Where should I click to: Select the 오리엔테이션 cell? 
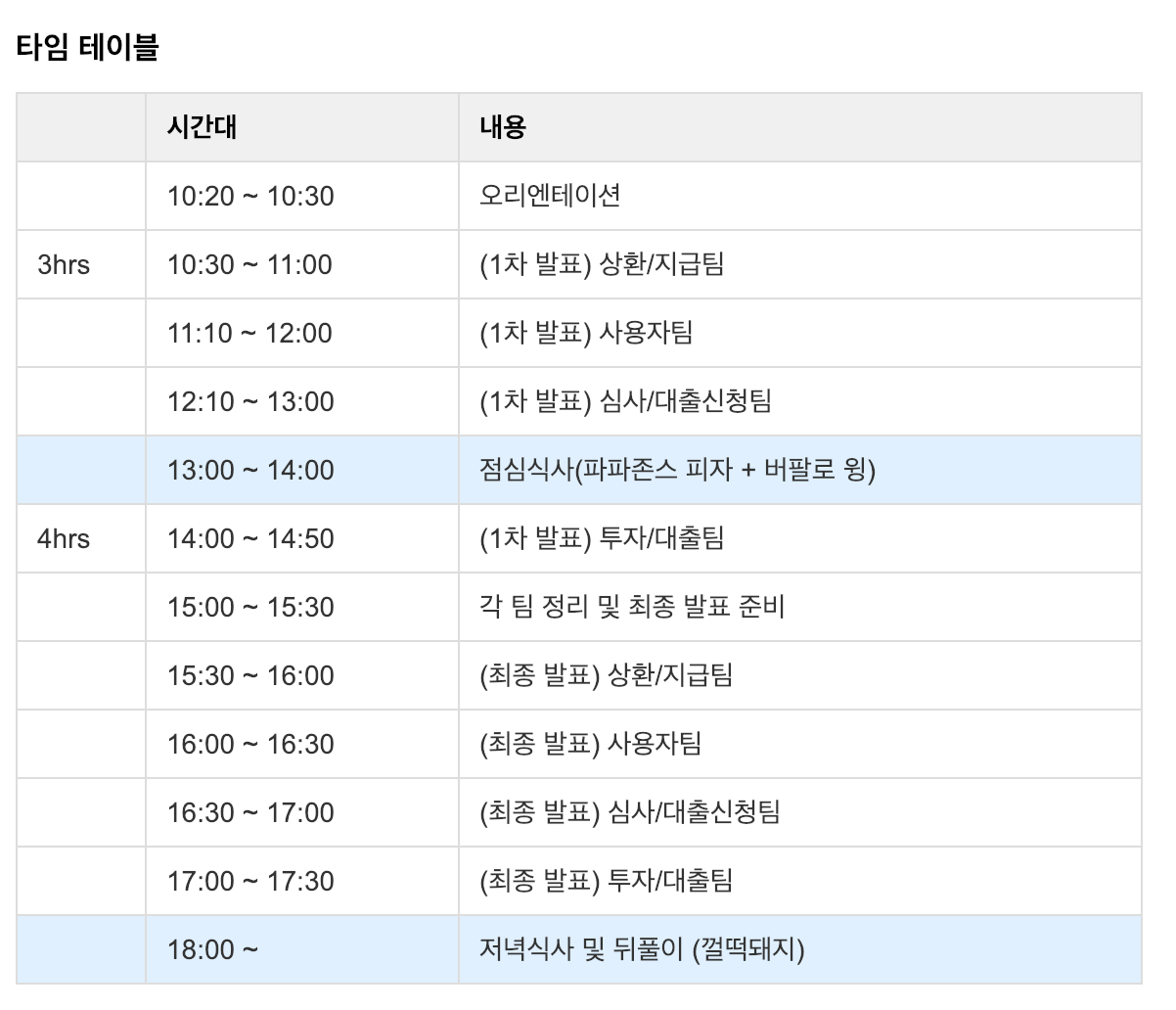click(799, 196)
